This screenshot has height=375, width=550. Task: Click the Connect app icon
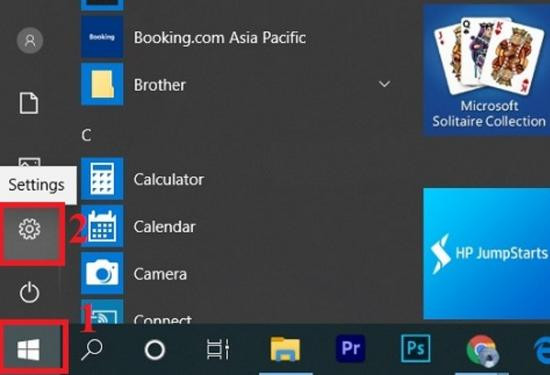coord(102,312)
